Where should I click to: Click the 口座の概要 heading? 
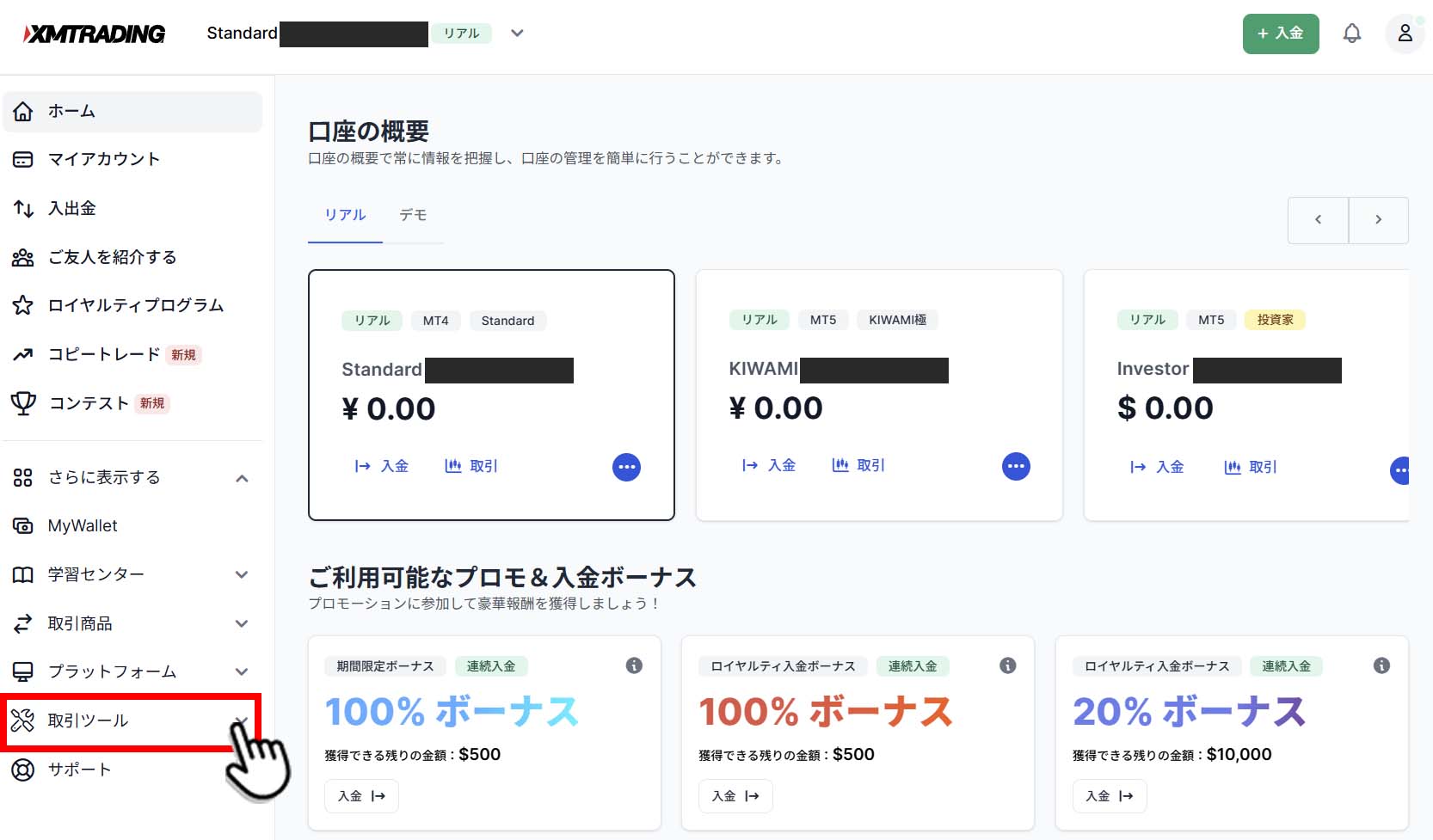pos(369,132)
